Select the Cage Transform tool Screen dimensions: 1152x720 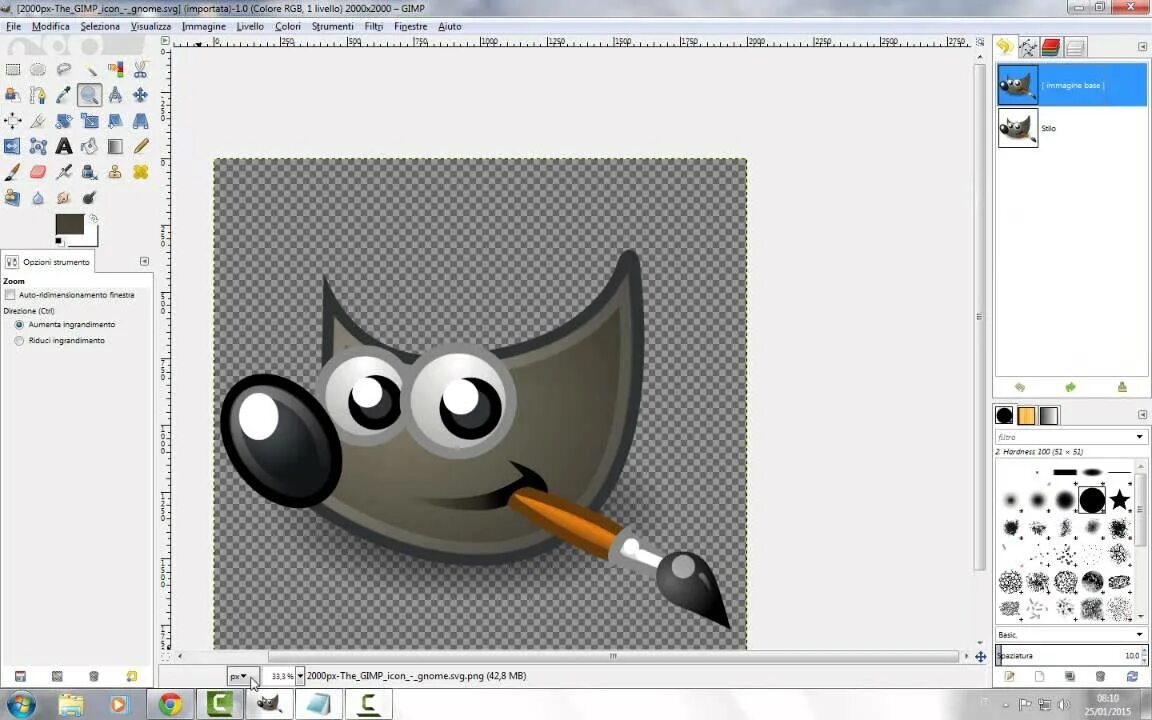click(38, 146)
